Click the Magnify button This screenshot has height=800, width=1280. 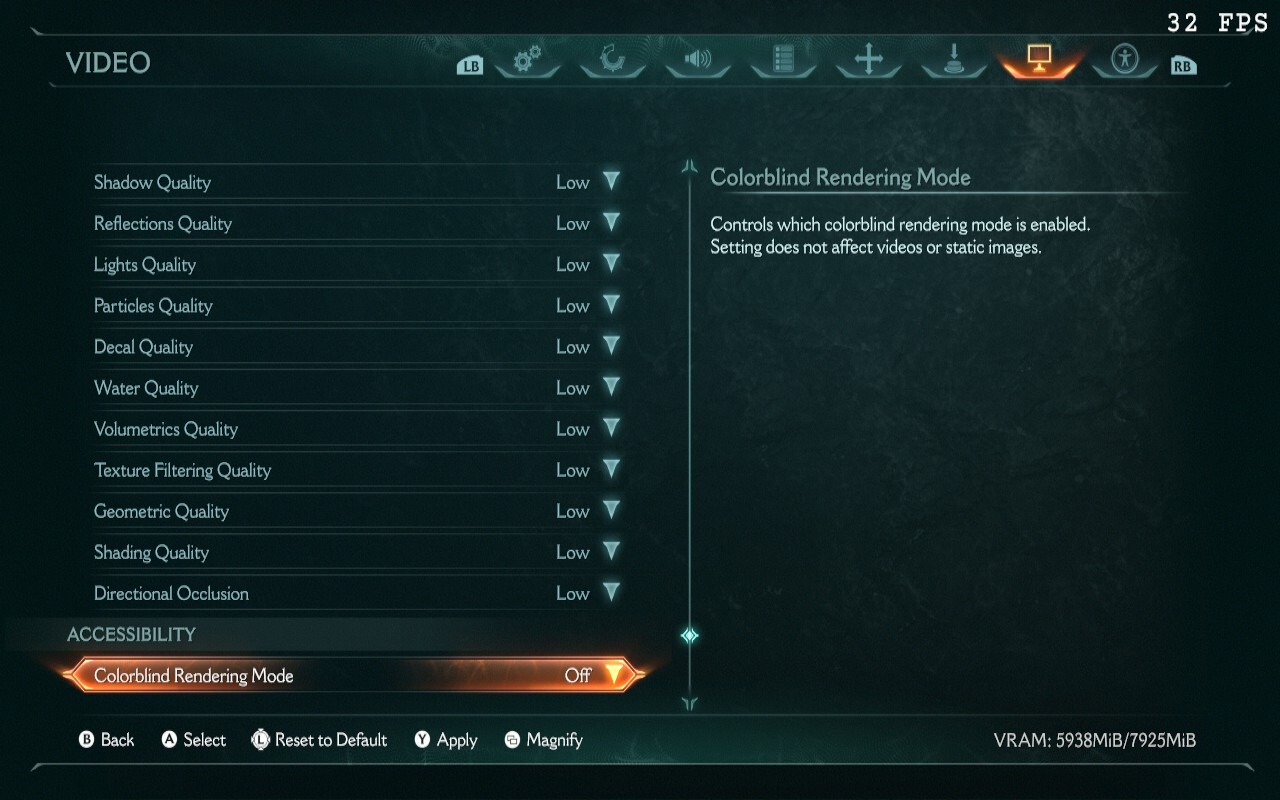tap(543, 740)
